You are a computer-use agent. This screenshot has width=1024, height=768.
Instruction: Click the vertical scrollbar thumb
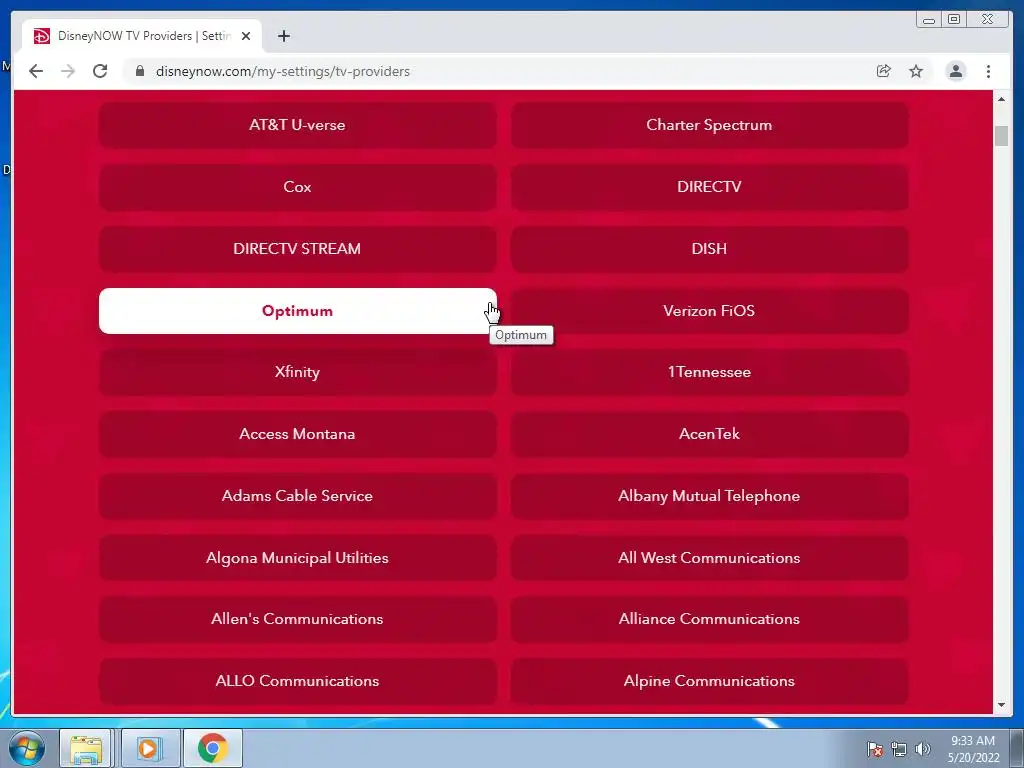(x=1001, y=136)
